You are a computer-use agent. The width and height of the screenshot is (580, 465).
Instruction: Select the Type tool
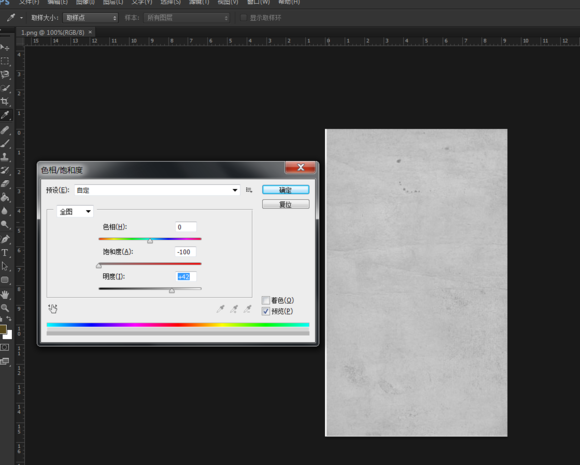pos(5,253)
